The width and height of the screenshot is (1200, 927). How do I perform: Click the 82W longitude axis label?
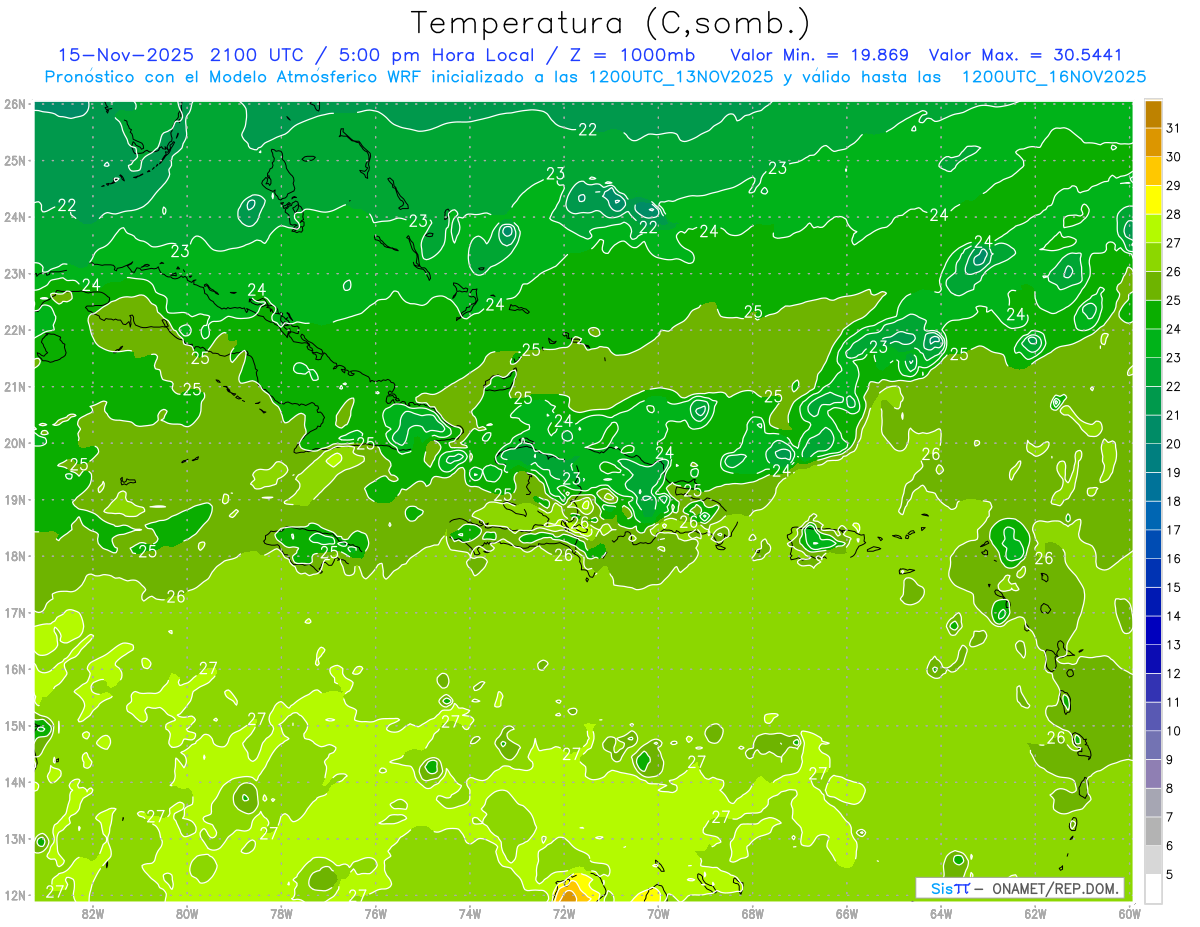pyautogui.click(x=93, y=913)
